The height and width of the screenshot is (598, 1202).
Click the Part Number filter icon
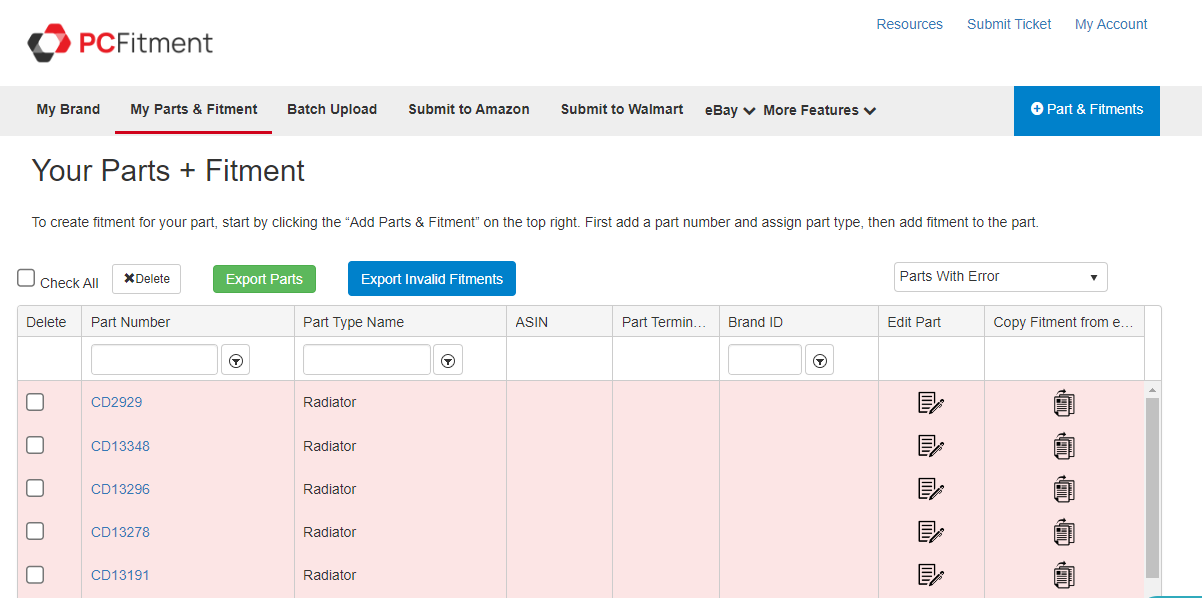click(x=236, y=361)
